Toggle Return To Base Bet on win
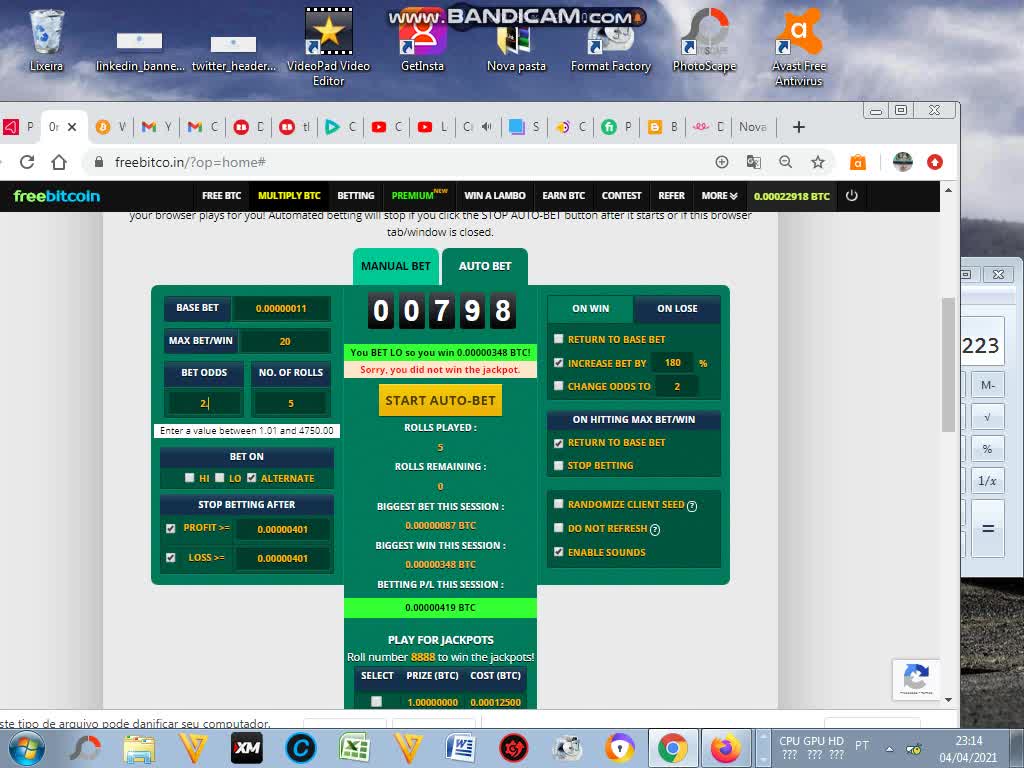Screen dimensions: 1024x768 [x=558, y=339]
